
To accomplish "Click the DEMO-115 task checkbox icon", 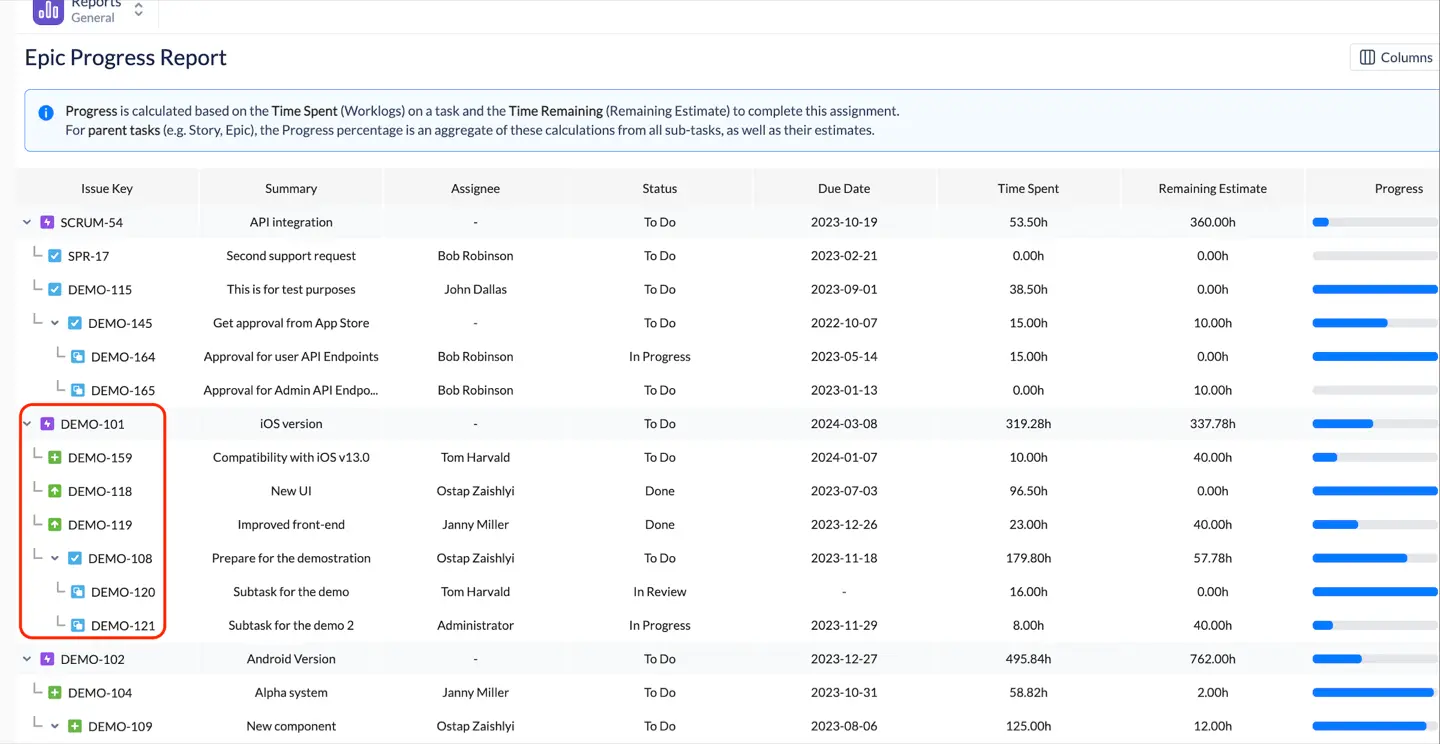I will pyautogui.click(x=55, y=290).
